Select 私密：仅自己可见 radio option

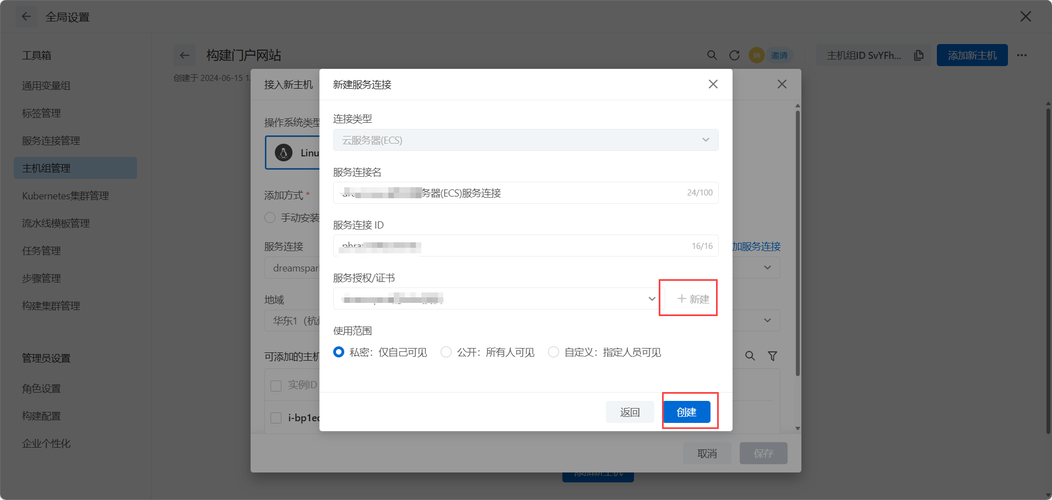coord(380,352)
